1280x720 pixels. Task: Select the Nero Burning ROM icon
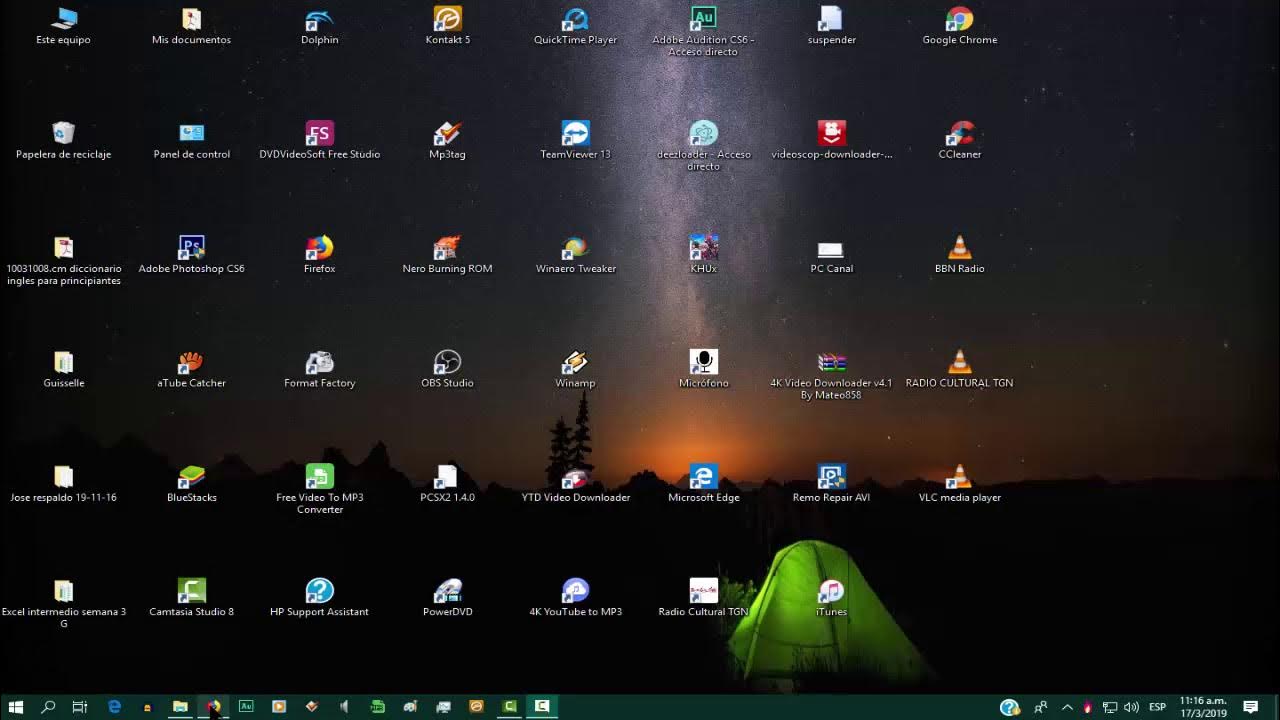[447, 255]
